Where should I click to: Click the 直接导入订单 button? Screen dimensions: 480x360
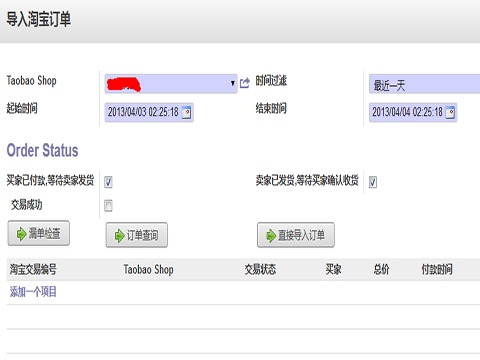point(296,235)
